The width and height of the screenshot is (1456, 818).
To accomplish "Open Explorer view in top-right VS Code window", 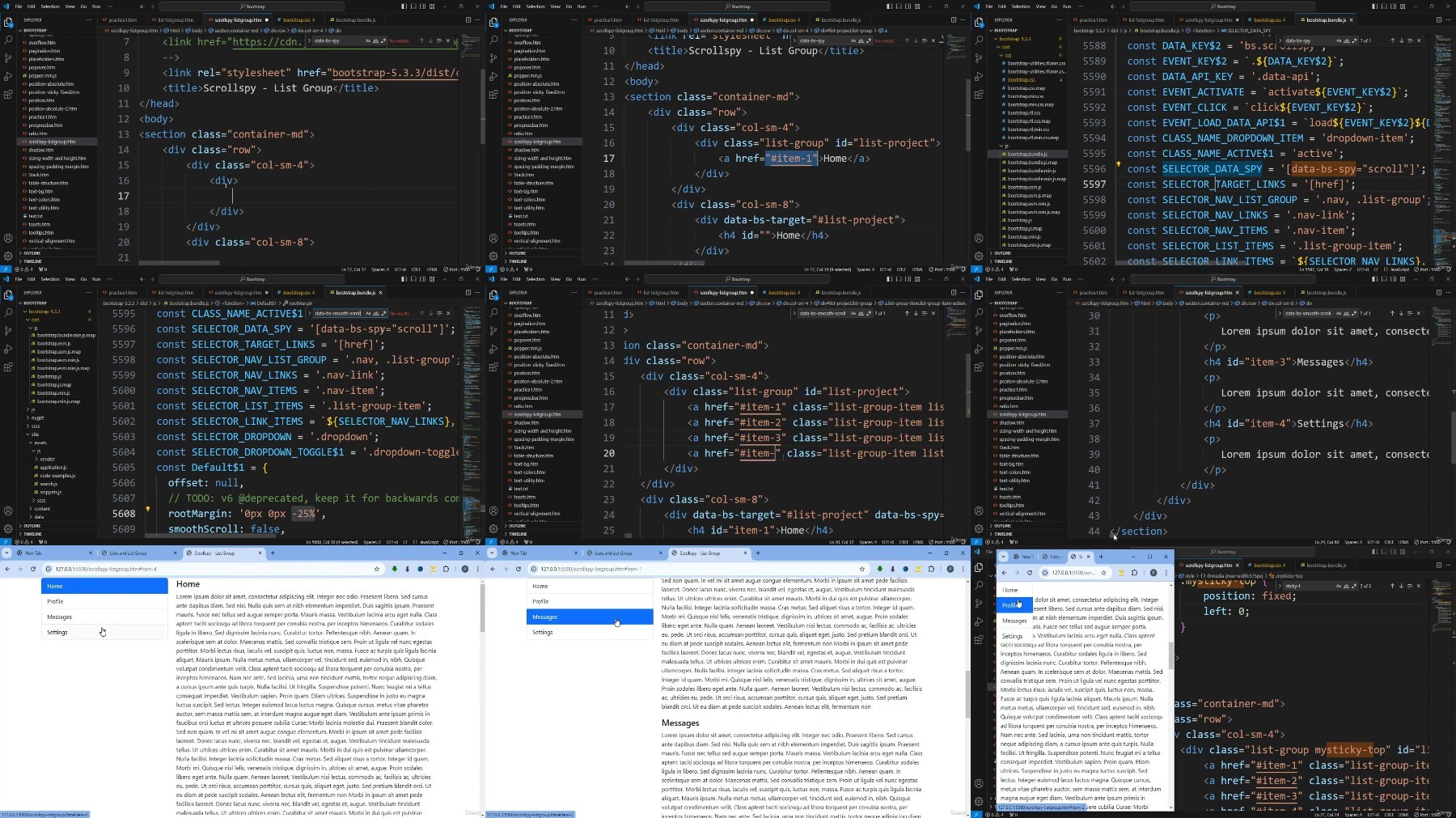I will click(979, 22).
